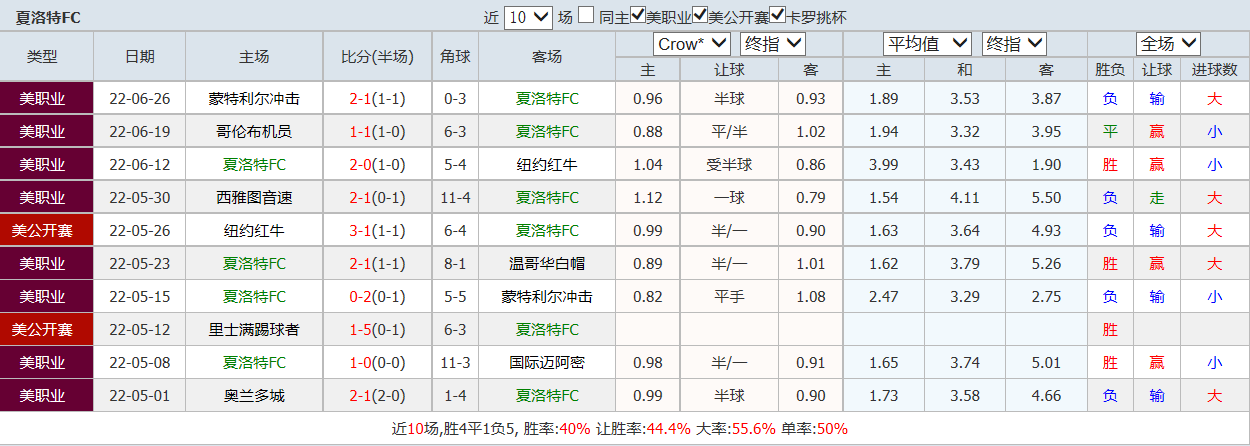Click the 温哥华白帽 away team
The height and width of the screenshot is (446, 1250).
[x=547, y=264]
